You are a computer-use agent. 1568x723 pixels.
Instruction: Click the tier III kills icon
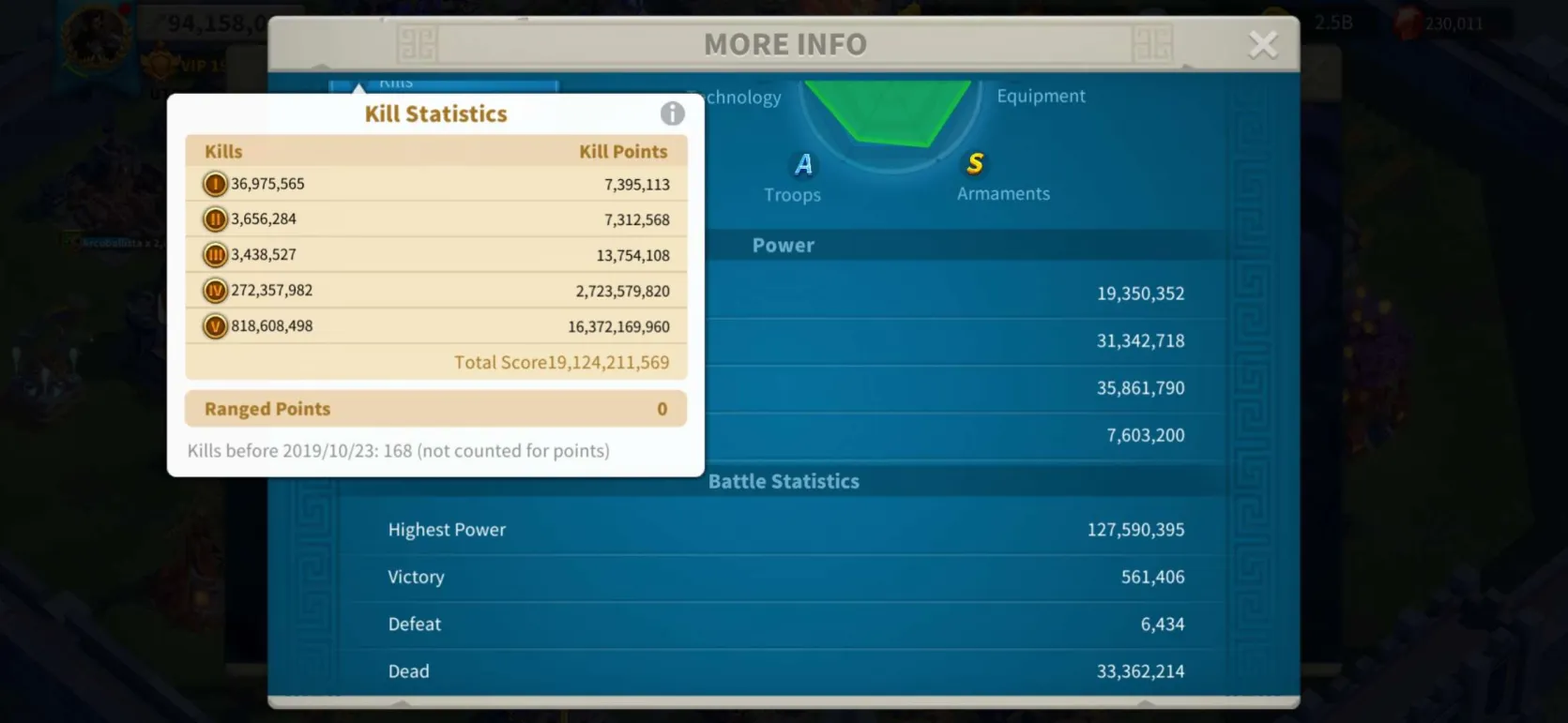215,255
